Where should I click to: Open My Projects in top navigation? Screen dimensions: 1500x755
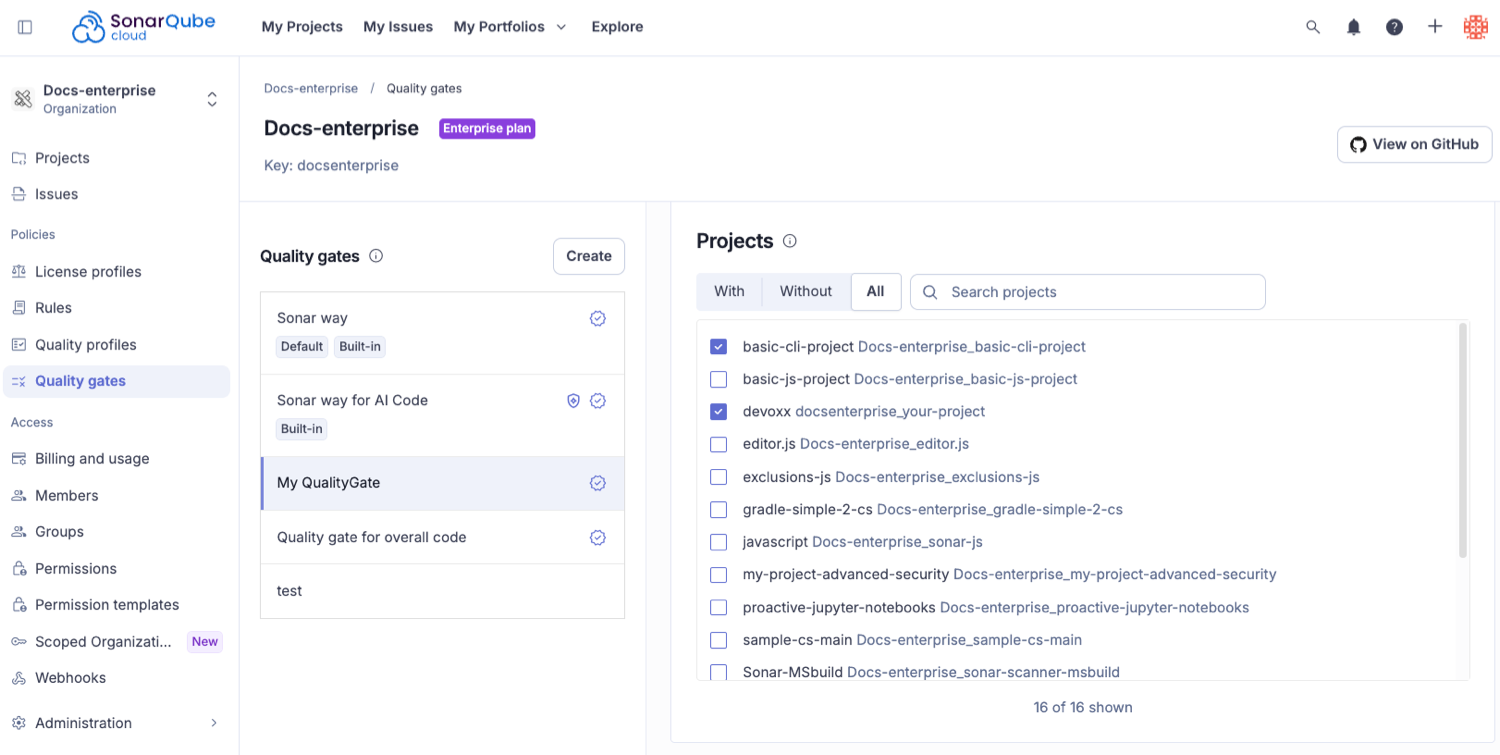pyautogui.click(x=302, y=27)
